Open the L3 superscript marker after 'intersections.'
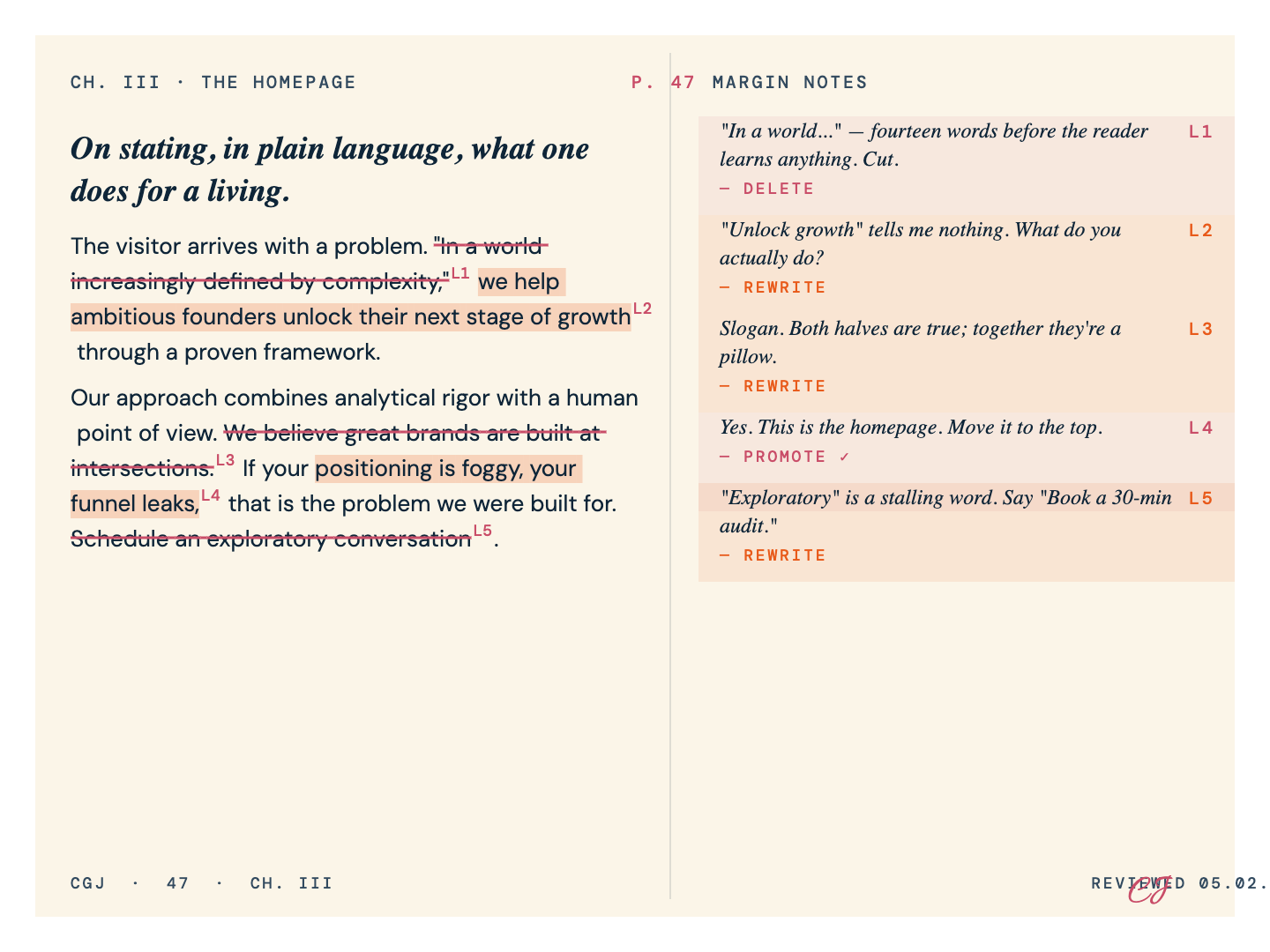 tap(225, 460)
